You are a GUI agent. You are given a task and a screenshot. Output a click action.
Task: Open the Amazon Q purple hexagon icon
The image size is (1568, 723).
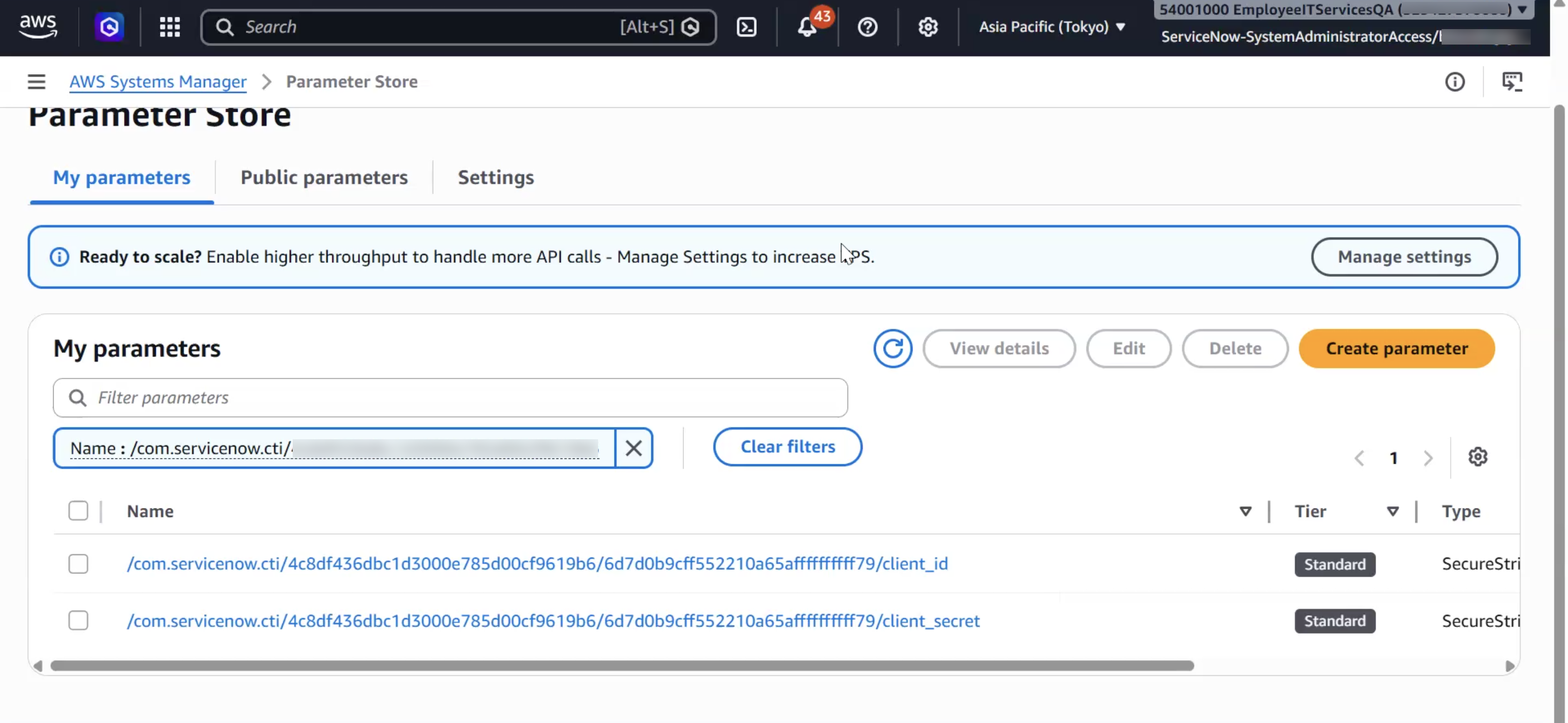click(x=110, y=27)
